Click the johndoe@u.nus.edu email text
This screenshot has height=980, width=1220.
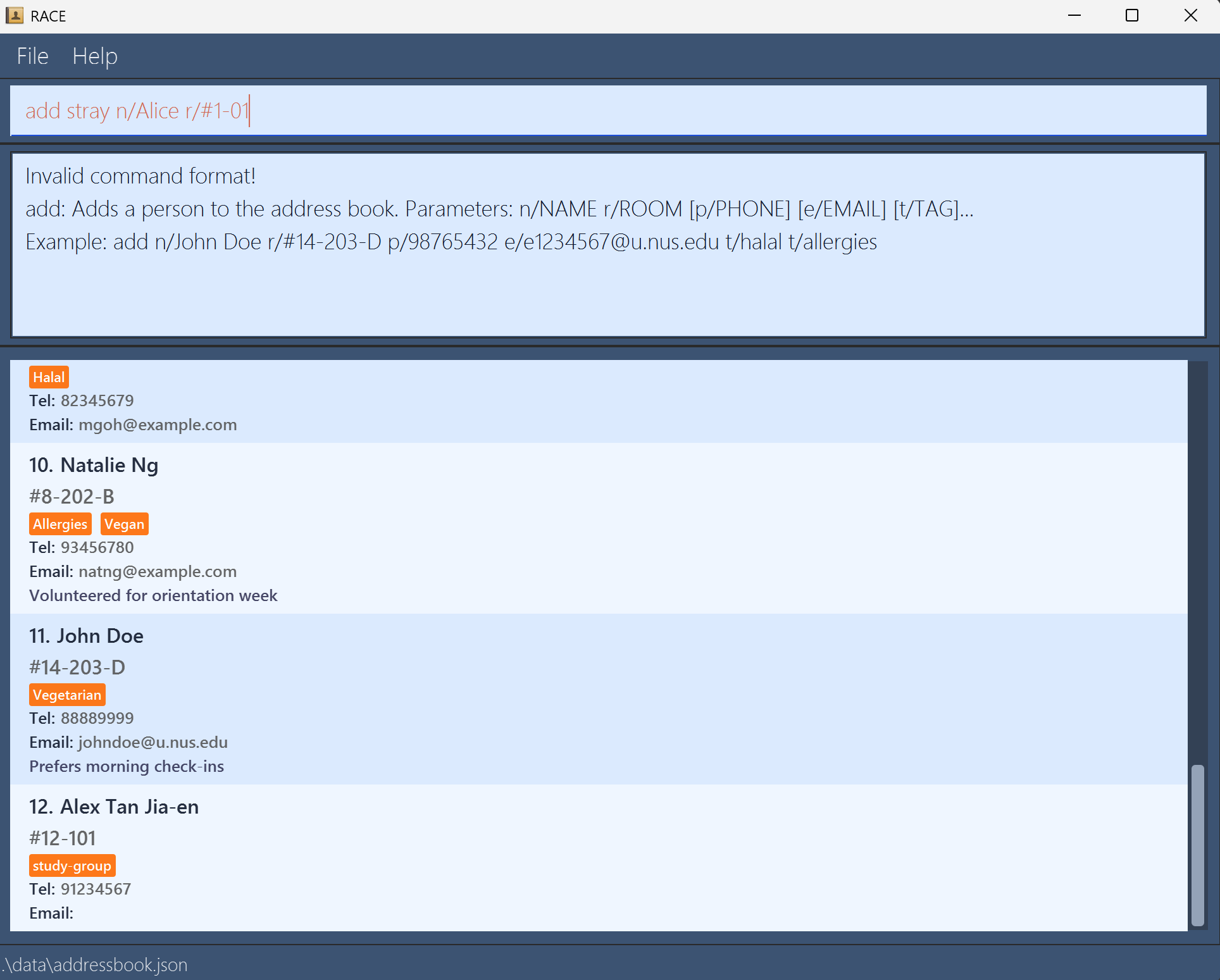point(152,742)
